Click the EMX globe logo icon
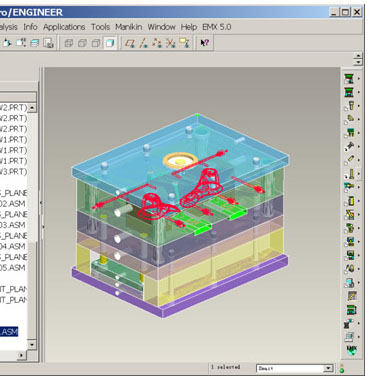 pyautogui.click(x=352, y=351)
